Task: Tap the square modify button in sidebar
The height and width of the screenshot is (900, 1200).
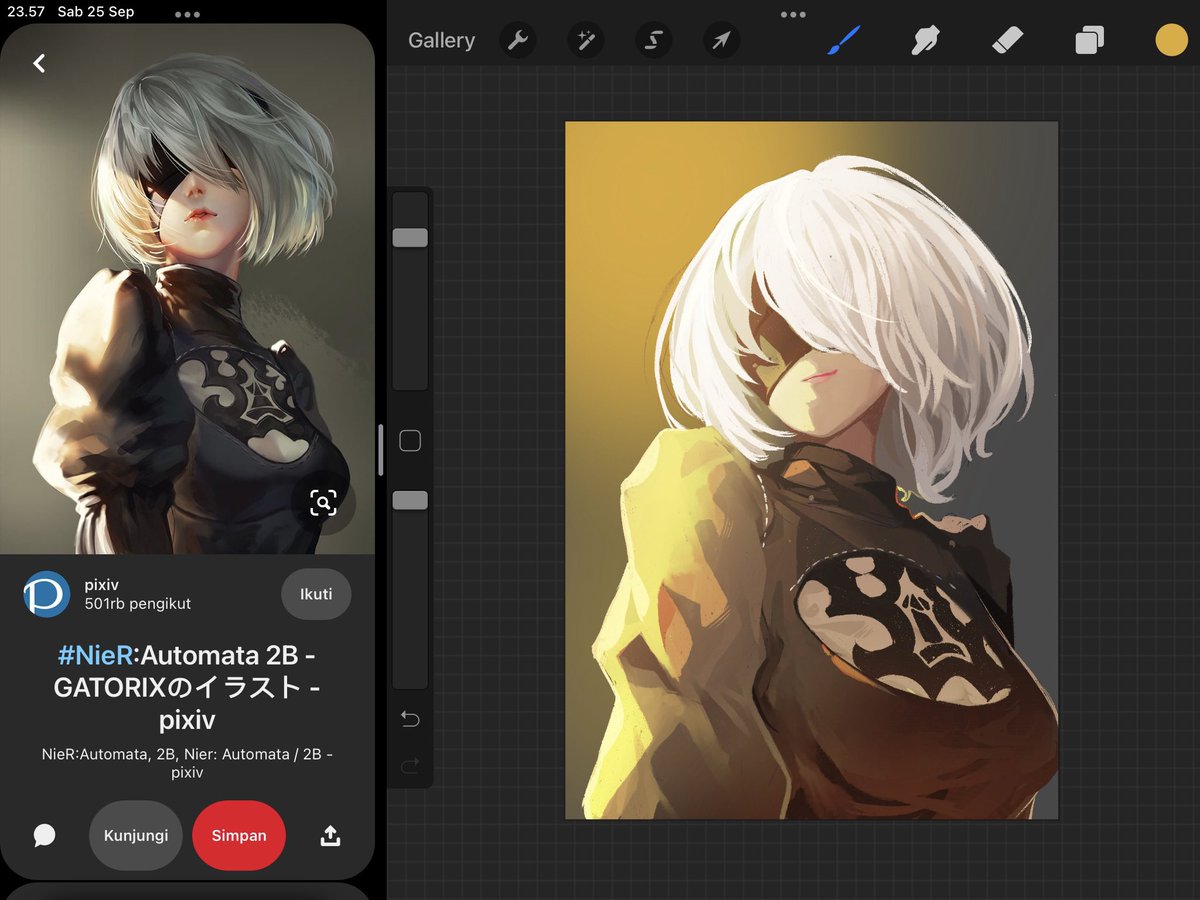Action: click(410, 441)
